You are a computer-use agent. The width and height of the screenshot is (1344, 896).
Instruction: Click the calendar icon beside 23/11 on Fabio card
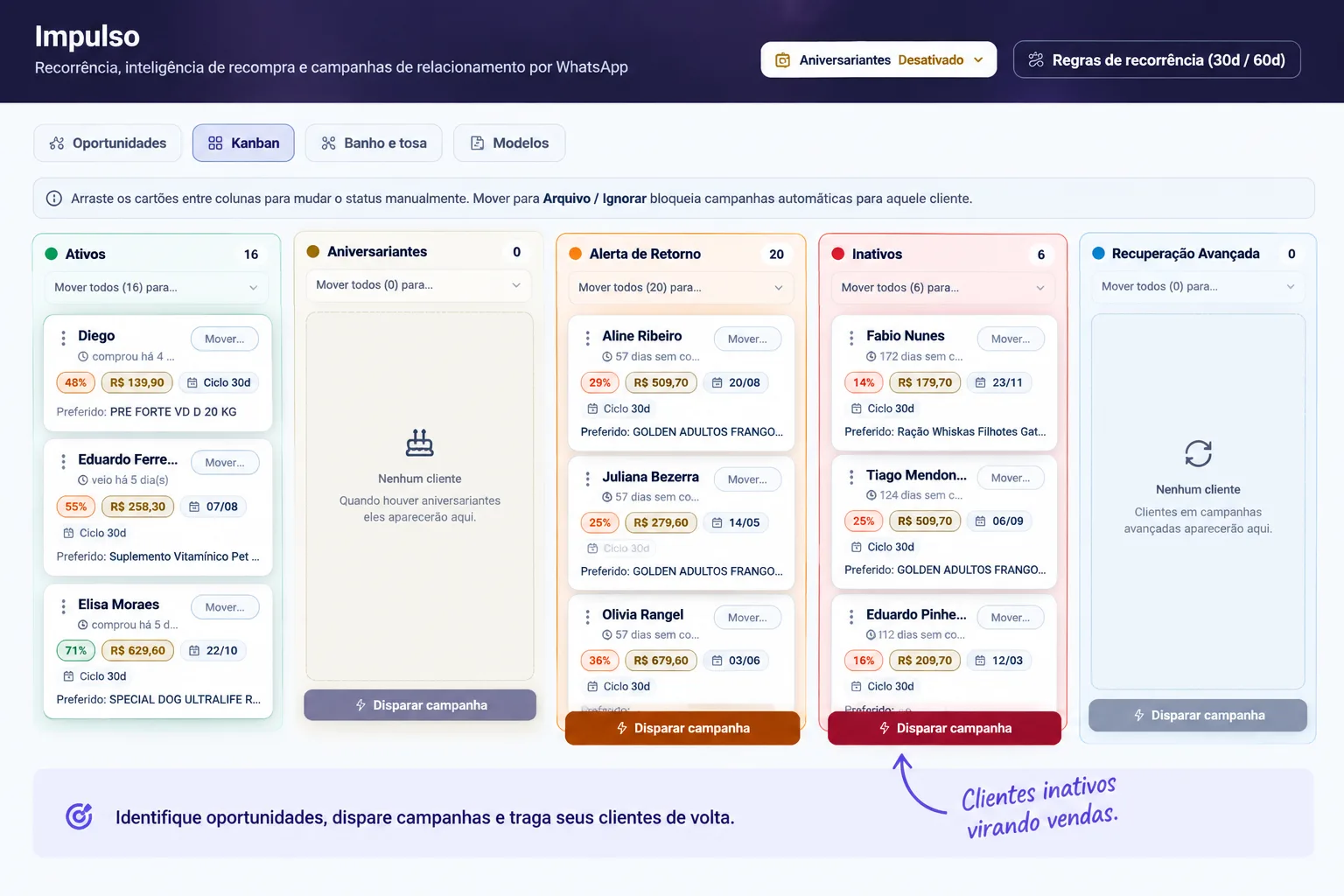click(x=980, y=382)
